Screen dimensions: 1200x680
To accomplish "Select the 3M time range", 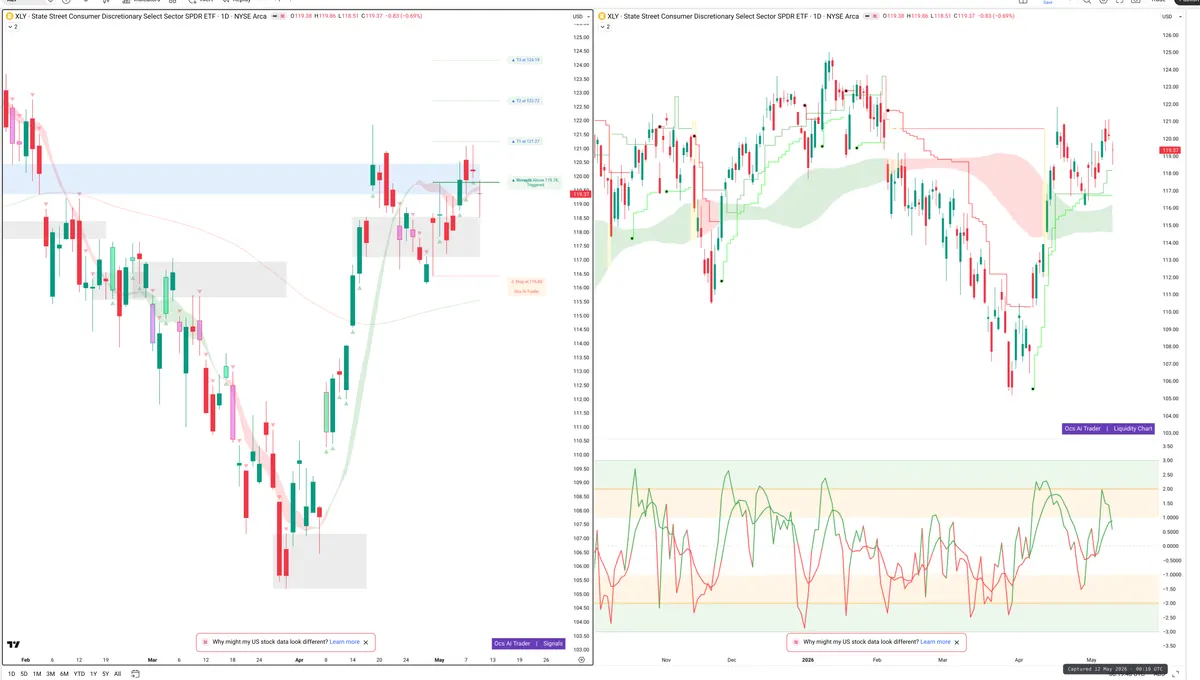I will 51,674.
